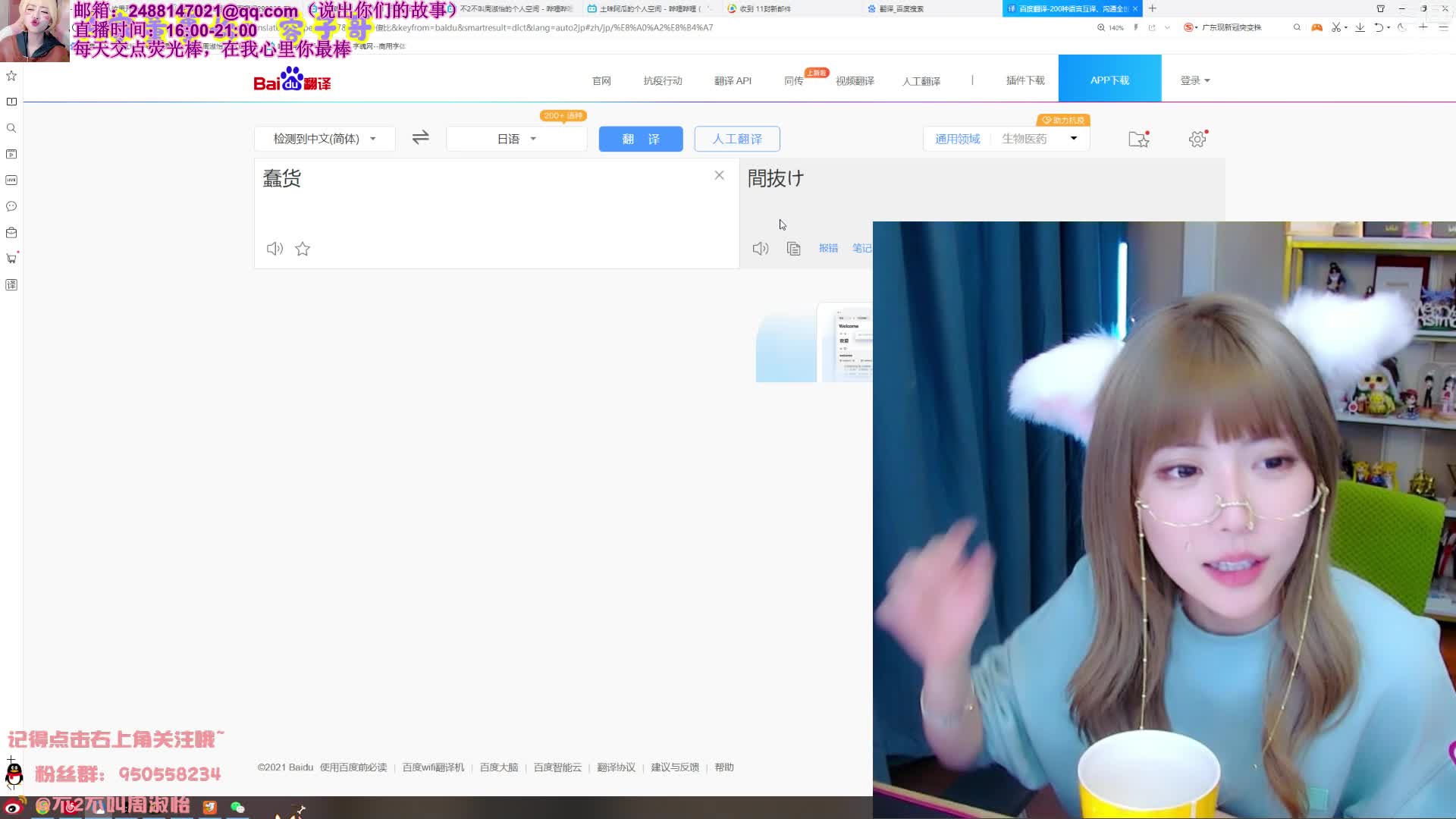Click the translated text 間抜け
This screenshot has height=819, width=1456.
coord(775,178)
